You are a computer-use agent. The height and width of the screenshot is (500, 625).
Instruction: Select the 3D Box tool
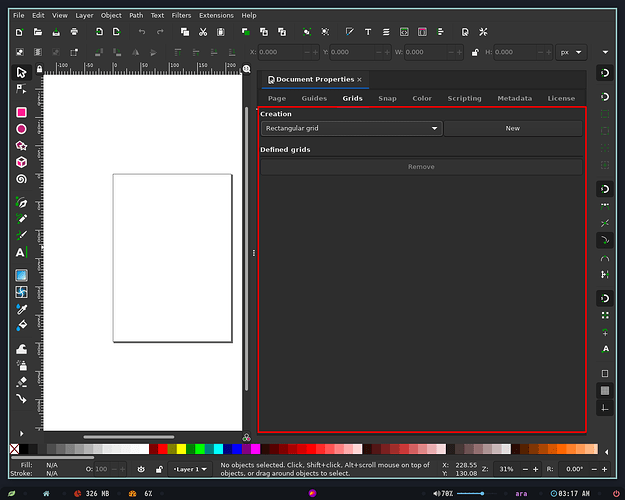point(22,162)
